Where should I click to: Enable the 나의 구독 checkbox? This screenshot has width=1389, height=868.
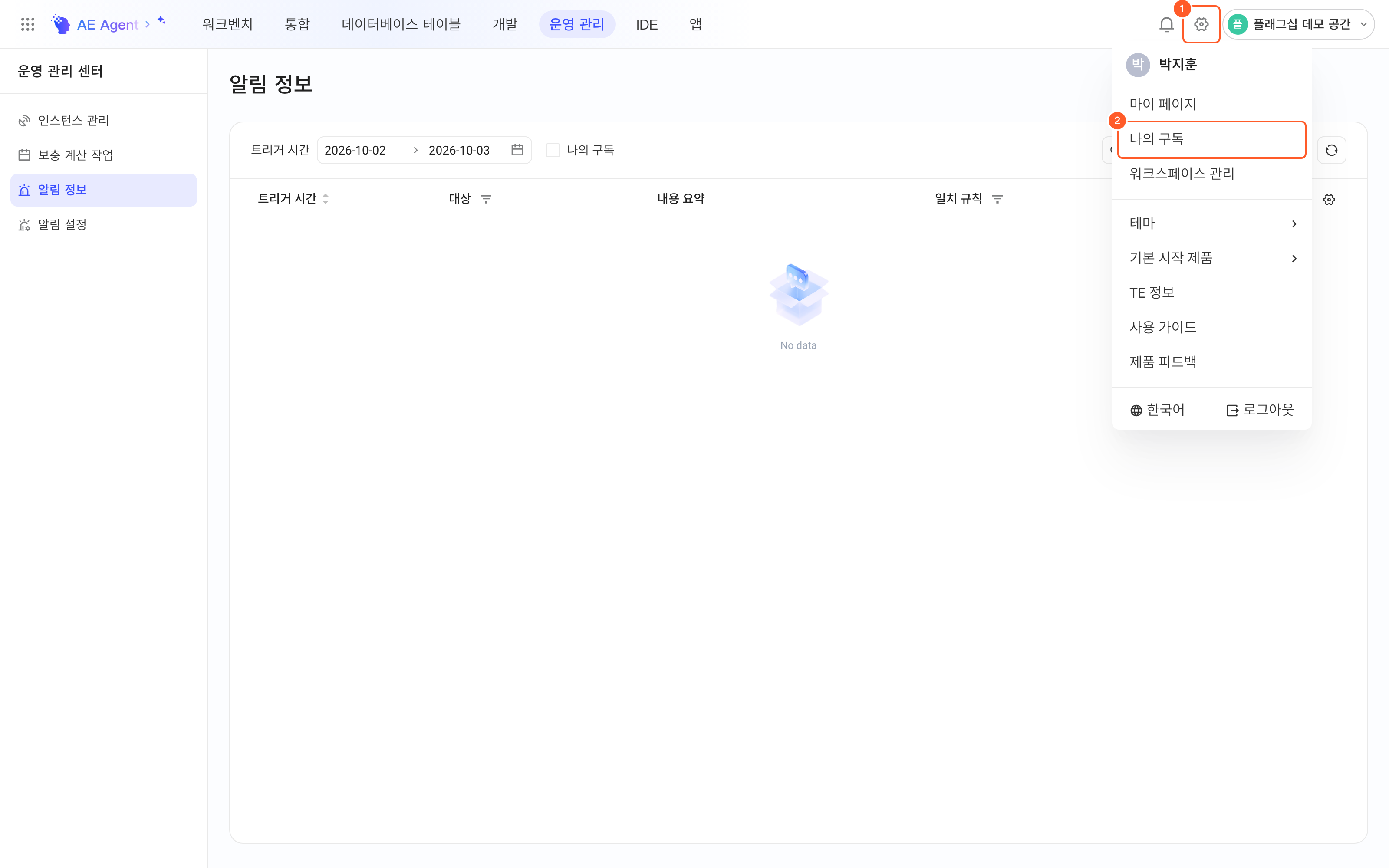(553, 151)
